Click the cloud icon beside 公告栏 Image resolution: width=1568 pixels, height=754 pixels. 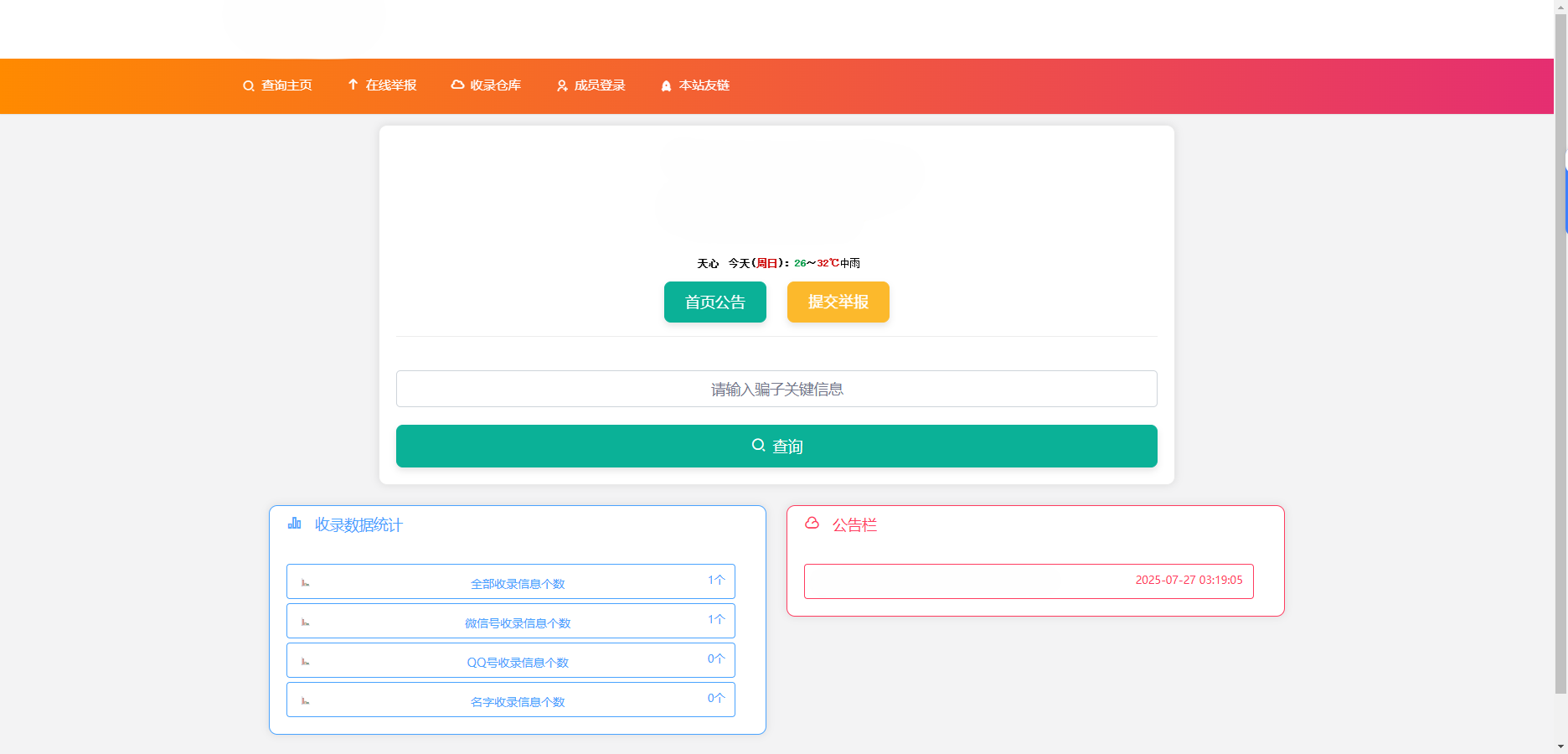(812, 523)
